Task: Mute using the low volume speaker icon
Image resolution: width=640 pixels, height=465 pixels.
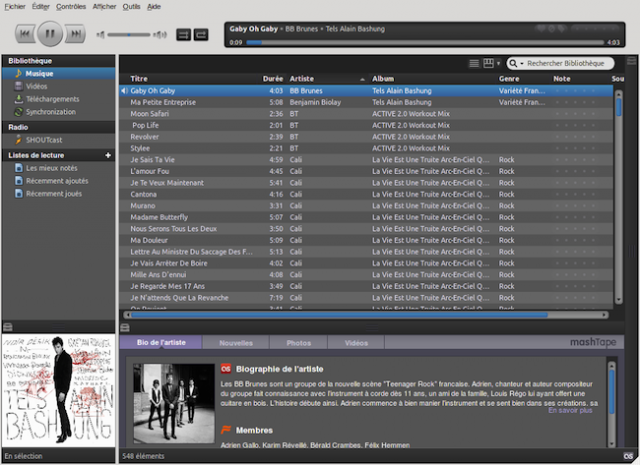Action: [100, 35]
